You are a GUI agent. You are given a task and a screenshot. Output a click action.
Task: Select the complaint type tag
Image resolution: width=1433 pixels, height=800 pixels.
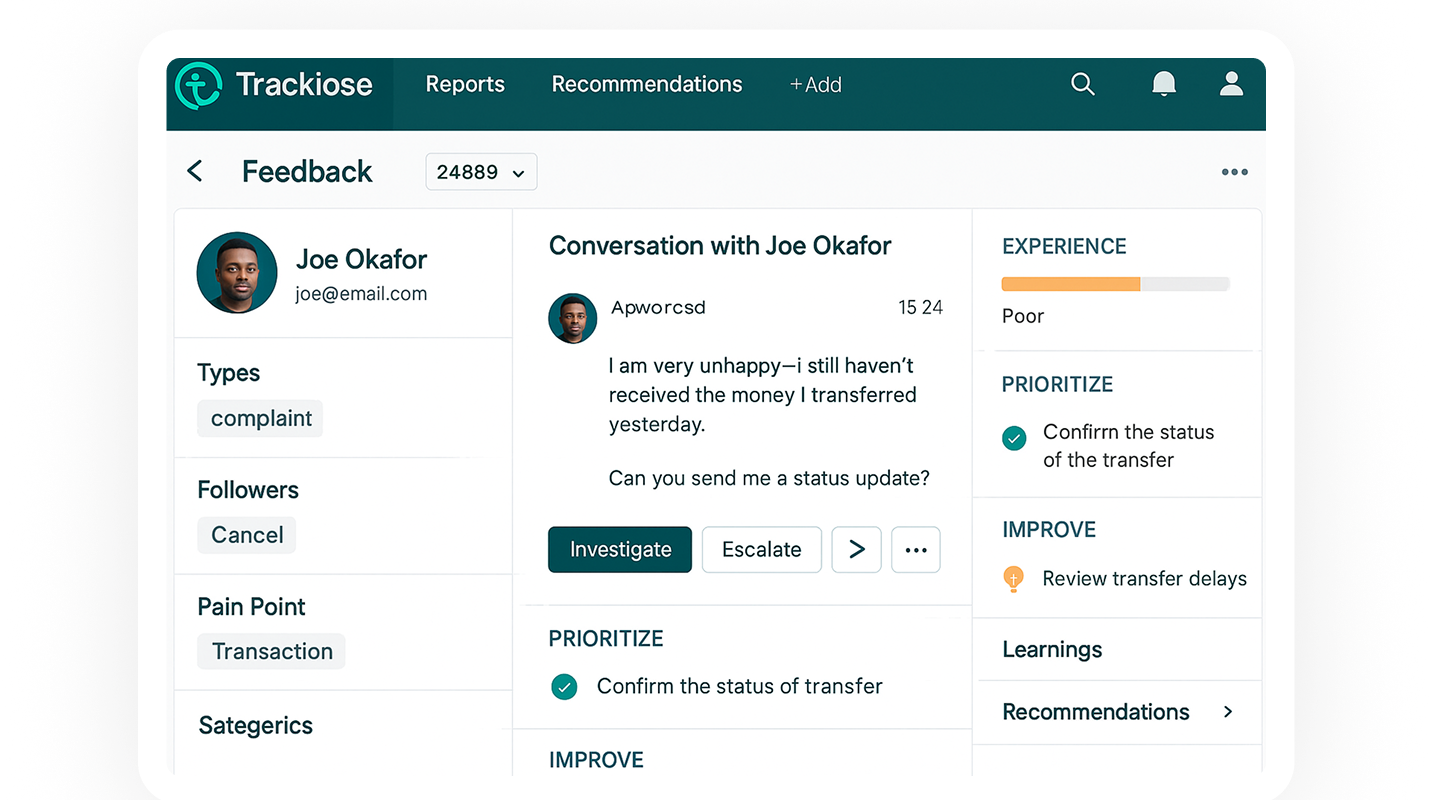[260, 418]
